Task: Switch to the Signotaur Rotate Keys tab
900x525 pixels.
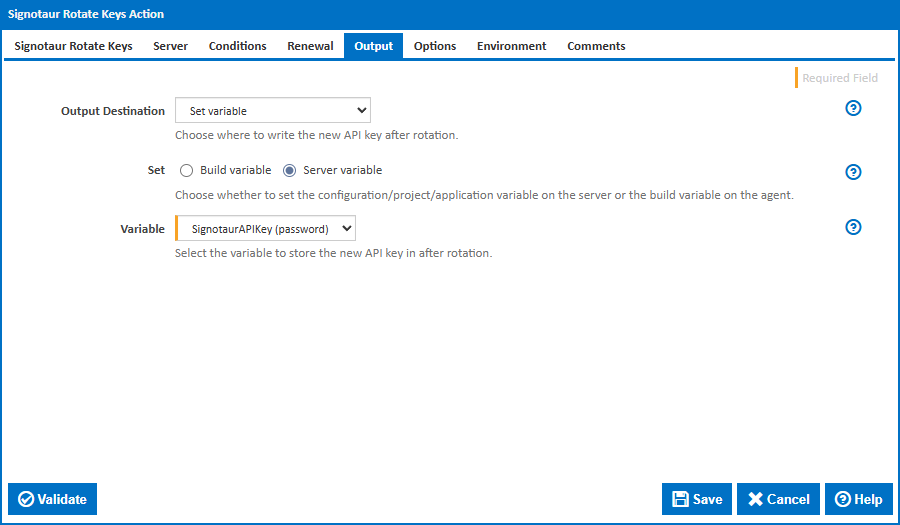Action: click(73, 46)
